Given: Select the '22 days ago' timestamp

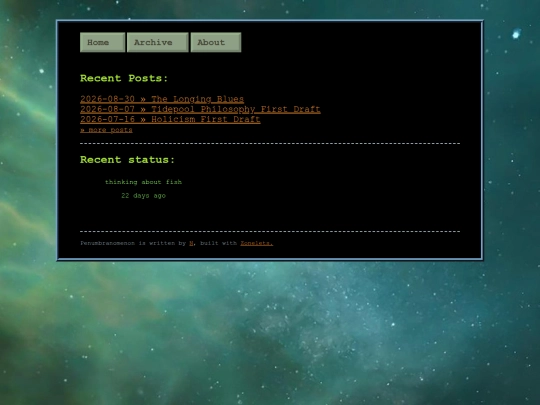Looking at the screenshot, I should tap(143, 196).
